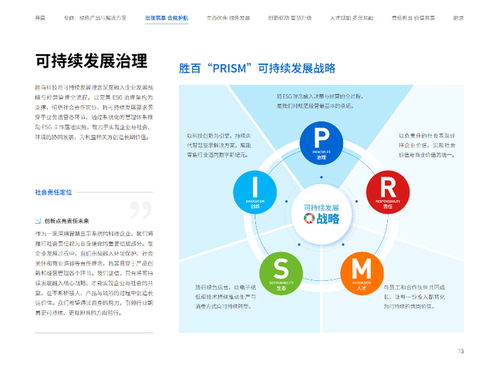Open the 生态优先 绿色发展 navigation tab
Viewport: 499px width, 368px height.
228,18
